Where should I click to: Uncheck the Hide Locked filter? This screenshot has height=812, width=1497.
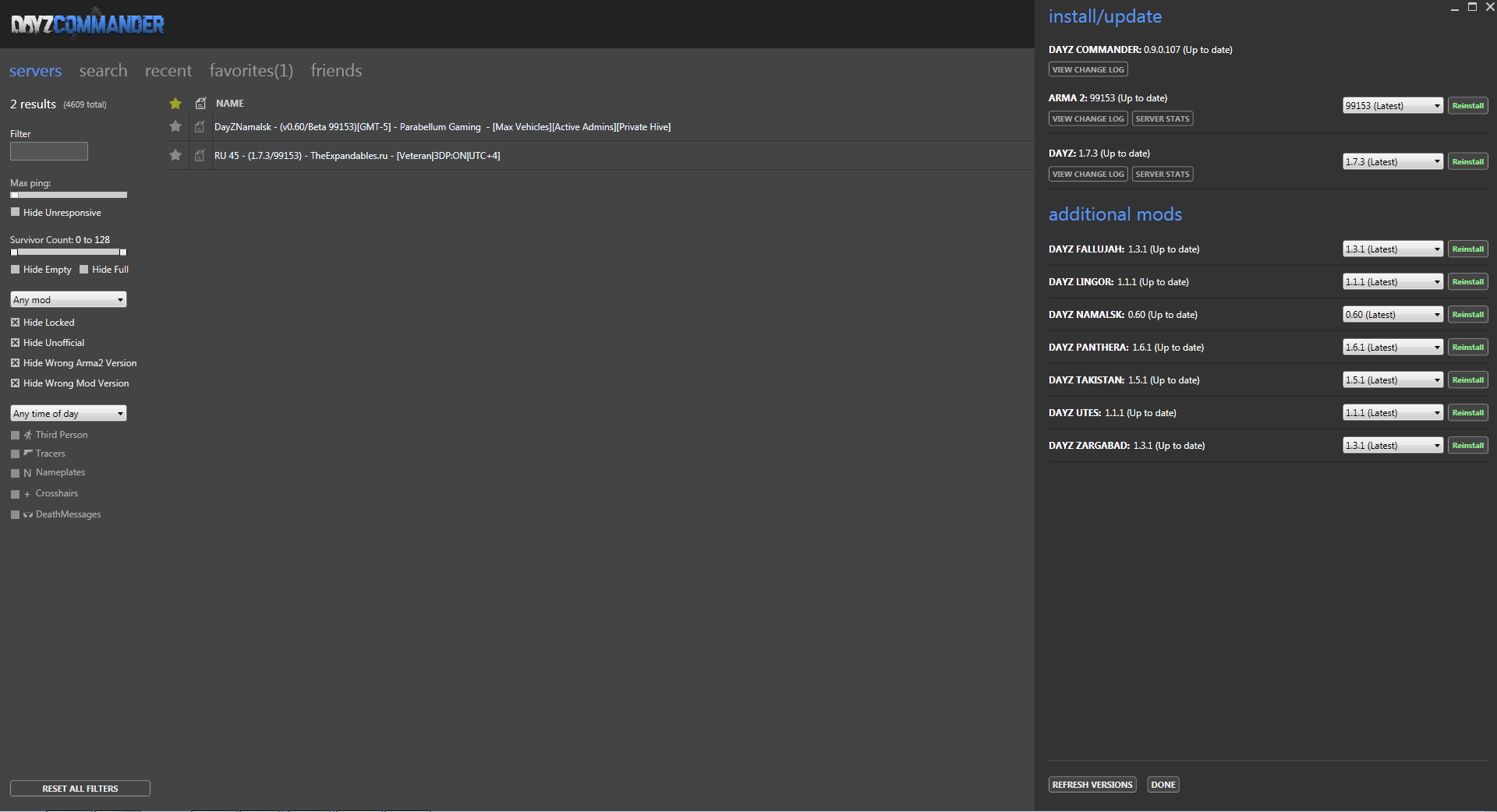point(15,322)
